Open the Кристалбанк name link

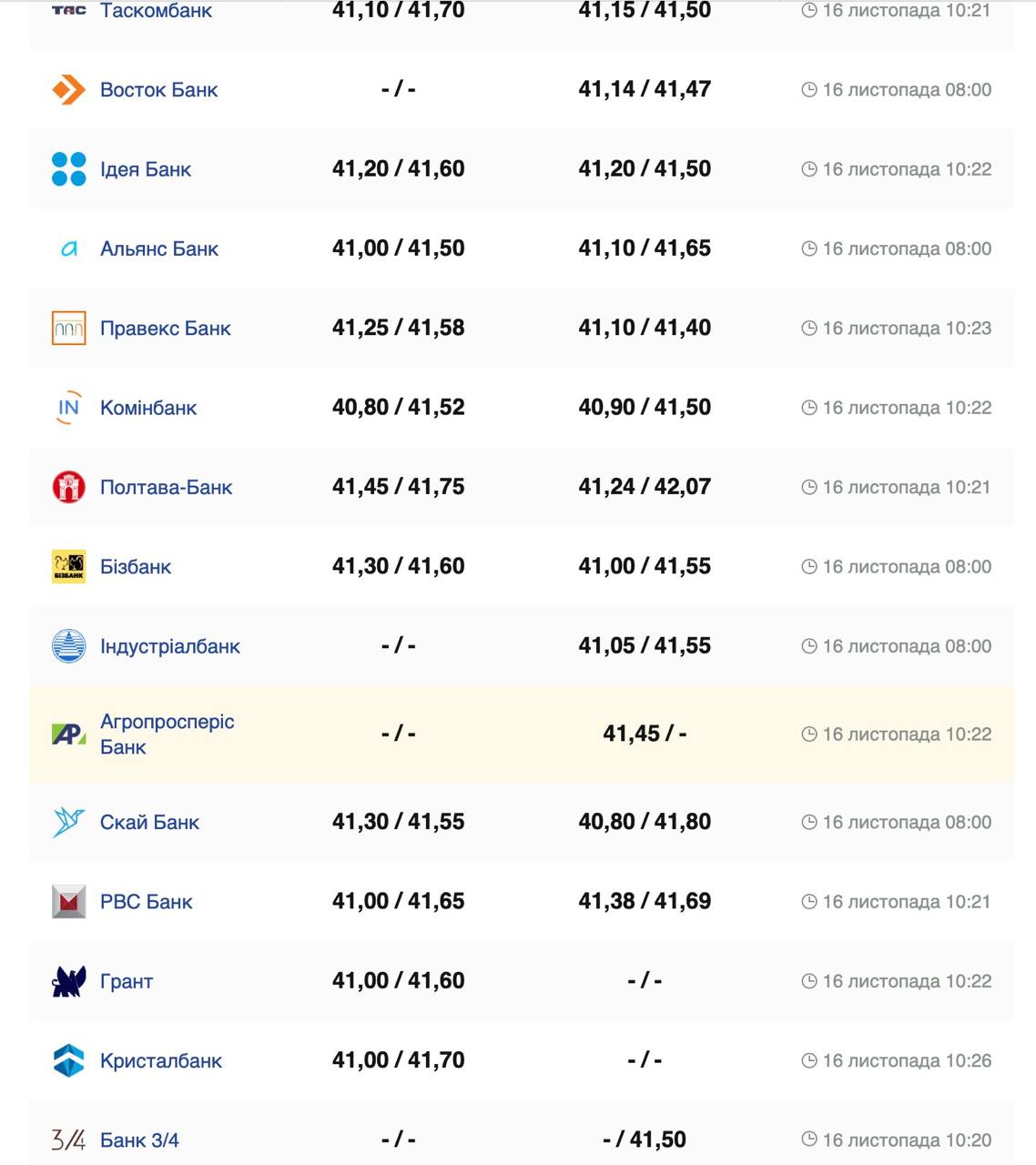coord(161,1060)
